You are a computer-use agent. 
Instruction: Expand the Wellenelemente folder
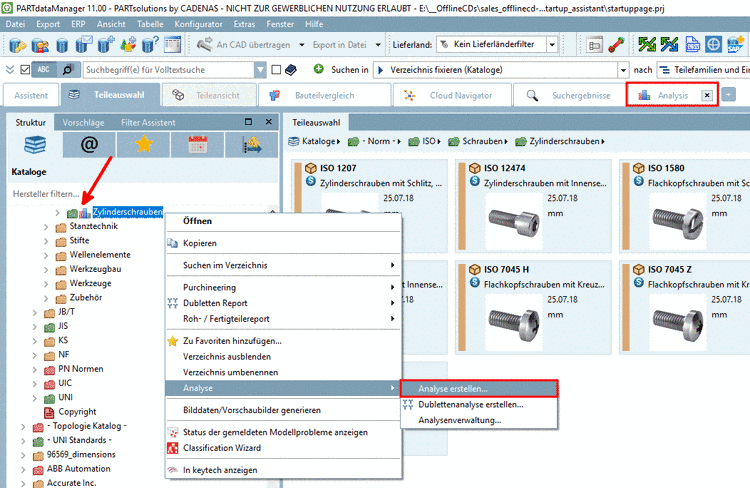[46, 255]
